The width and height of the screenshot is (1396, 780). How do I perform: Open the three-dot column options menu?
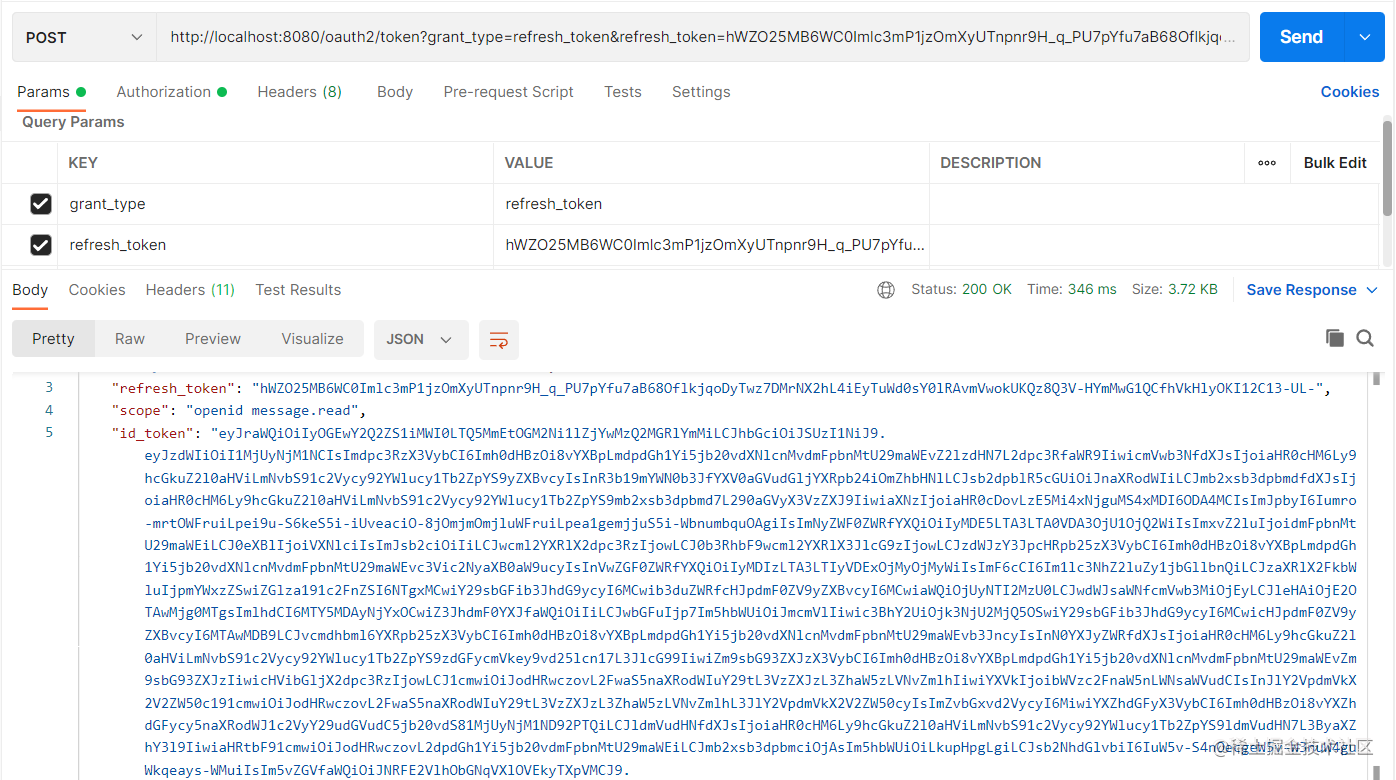[x=1267, y=163]
